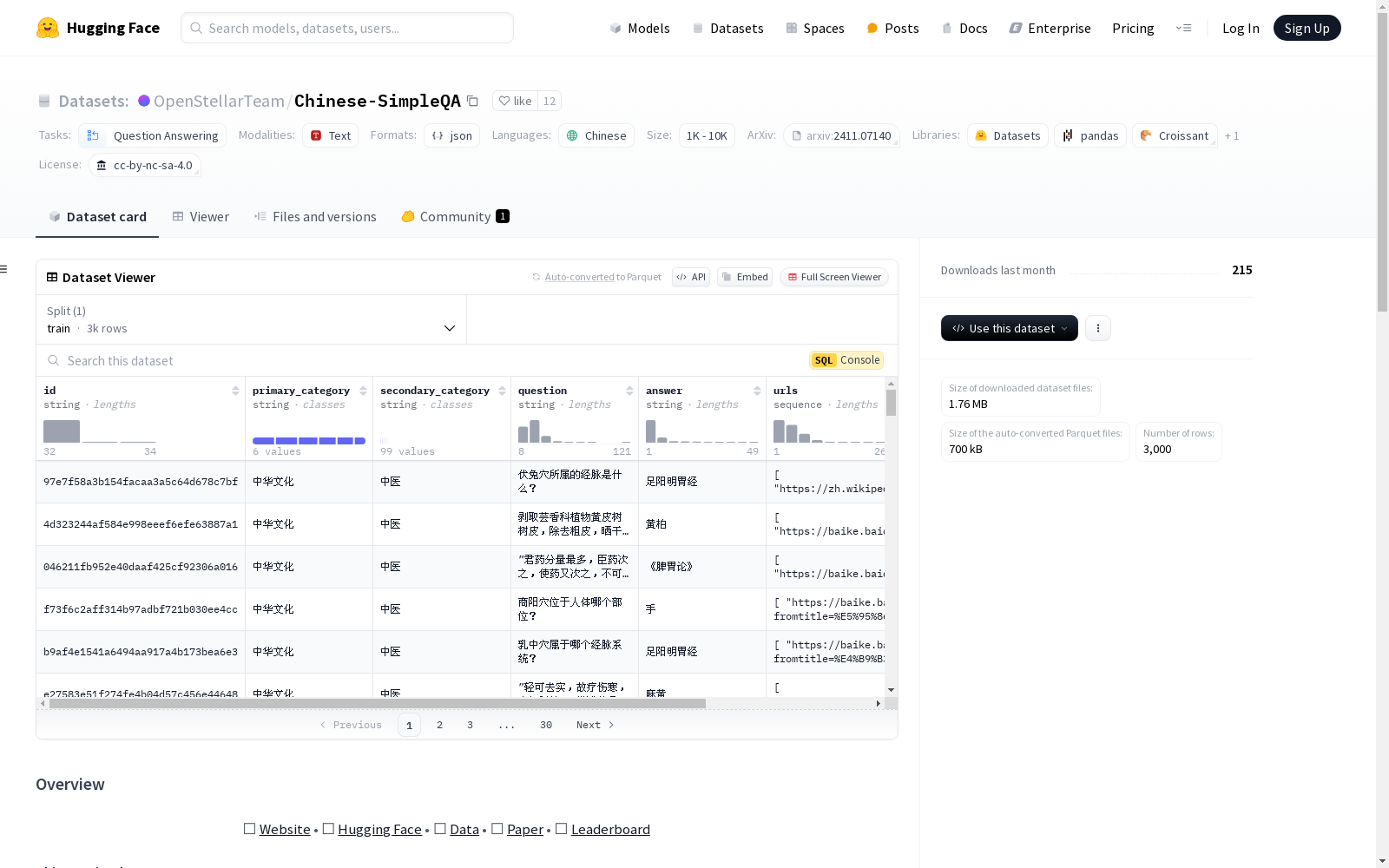Focus the Search models, datasets, users field
Viewport: 1389px width, 868px height.
[x=347, y=28]
